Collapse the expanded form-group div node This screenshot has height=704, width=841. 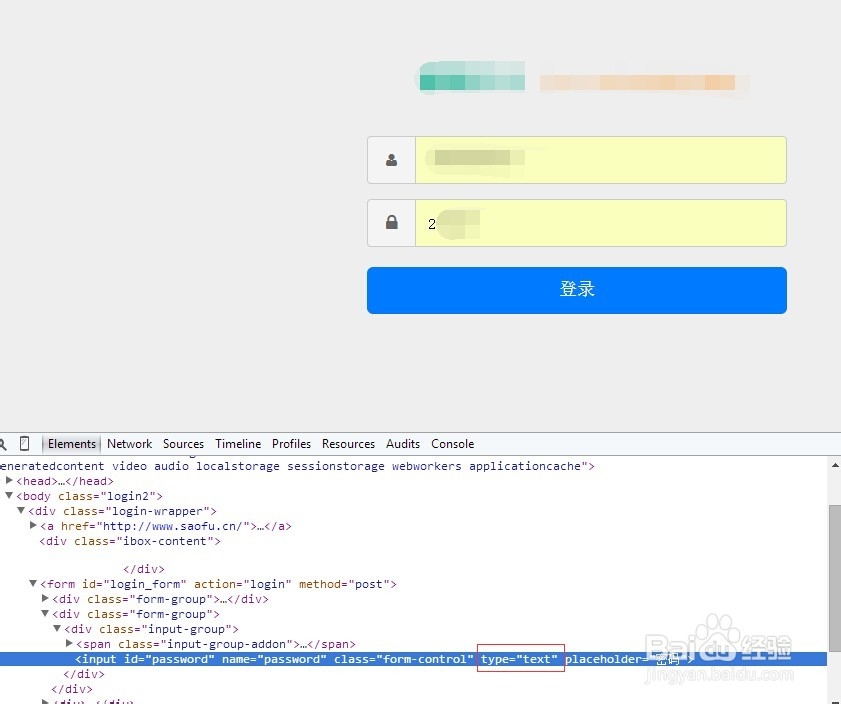[x=45, y=613]
